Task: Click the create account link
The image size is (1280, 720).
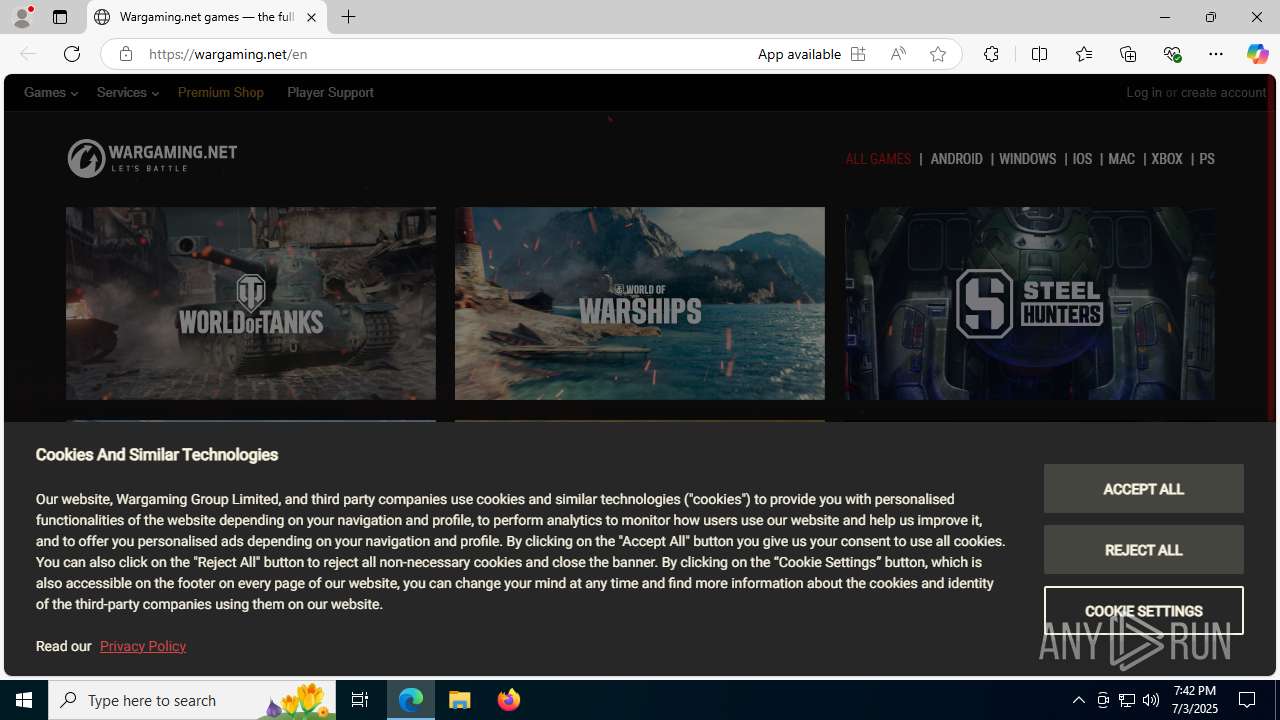Action: tap(1223, 92)
